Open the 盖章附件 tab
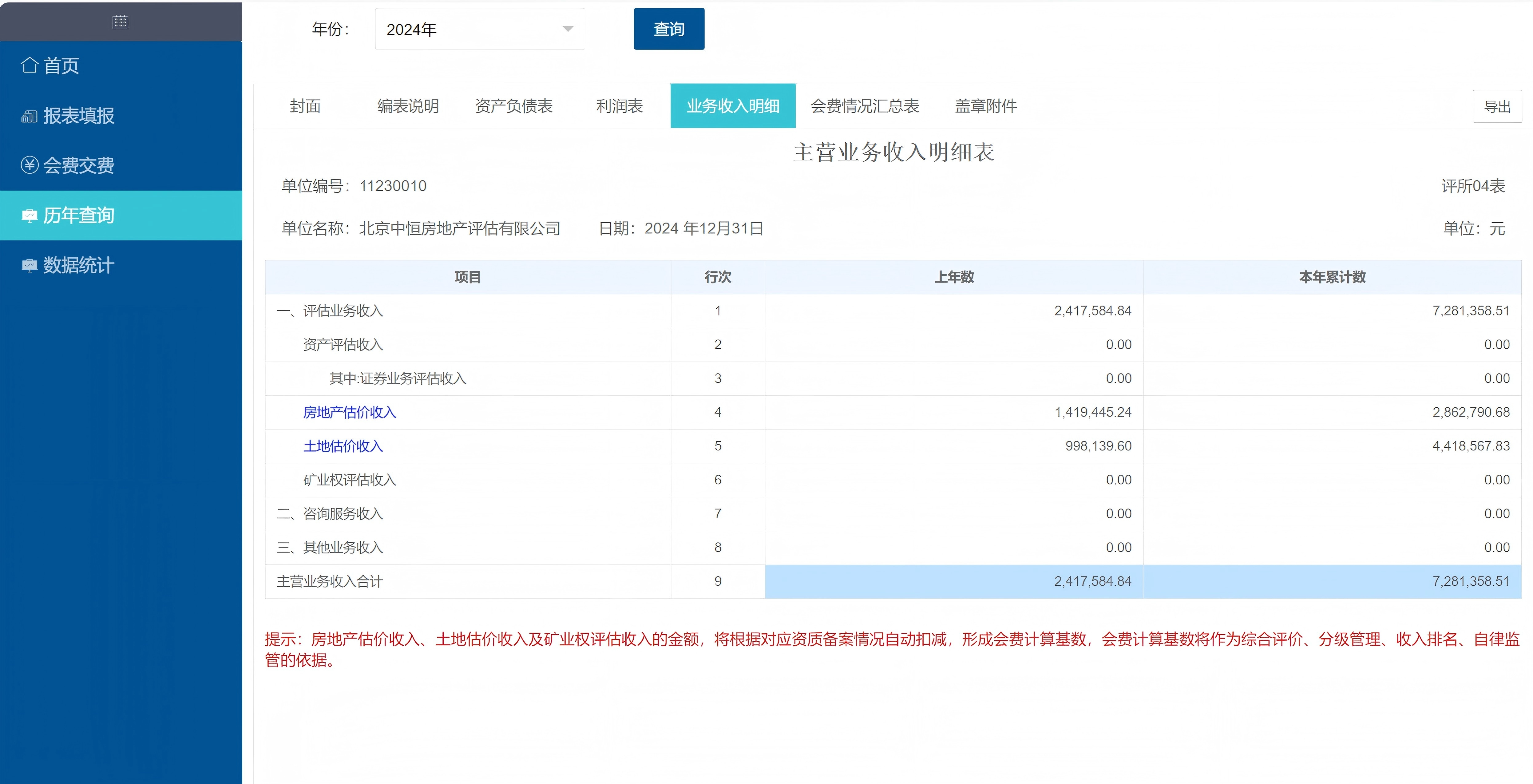This screenshot has height=784, width=1533. point(985,106)
